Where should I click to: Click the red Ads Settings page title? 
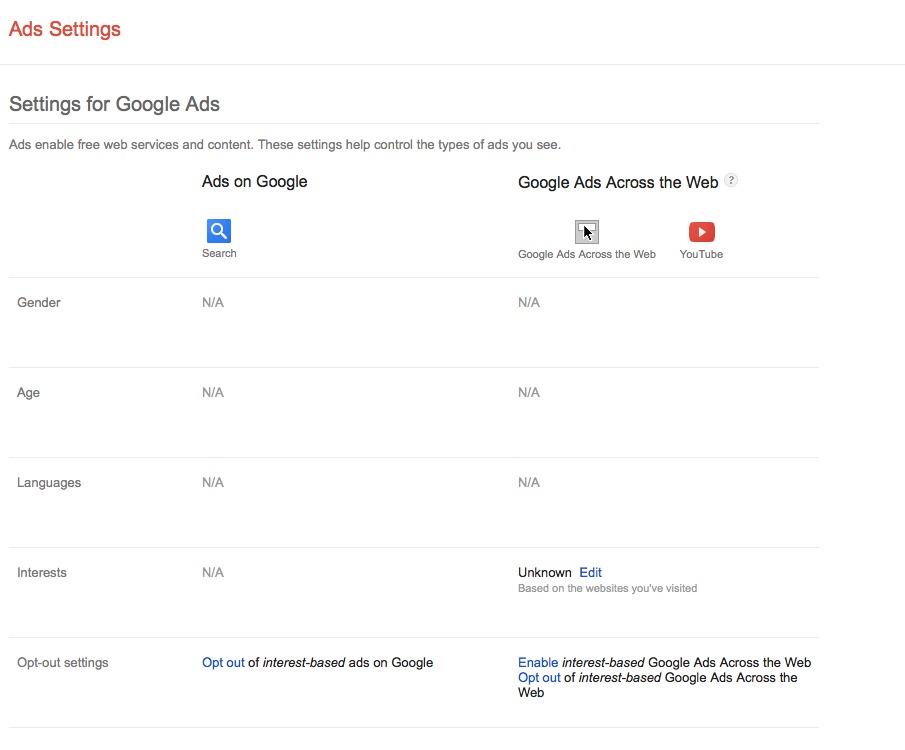click(65, 29)
